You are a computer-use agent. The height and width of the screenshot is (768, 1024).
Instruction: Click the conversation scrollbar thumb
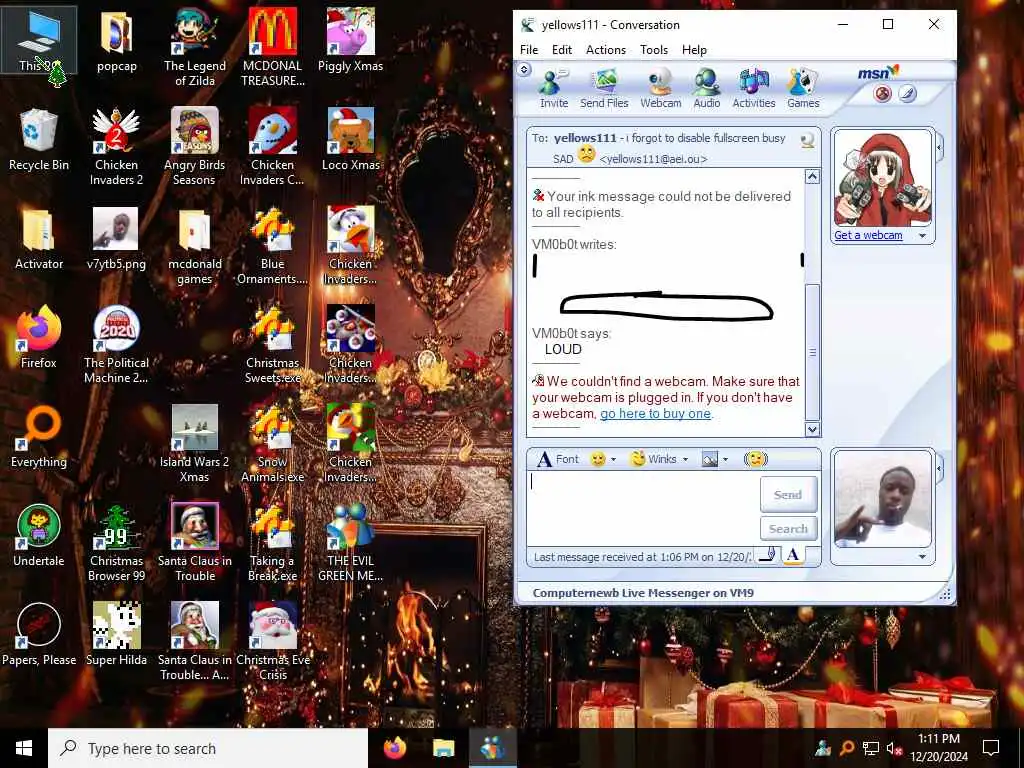pyautogui.click(x=812, y=352)
